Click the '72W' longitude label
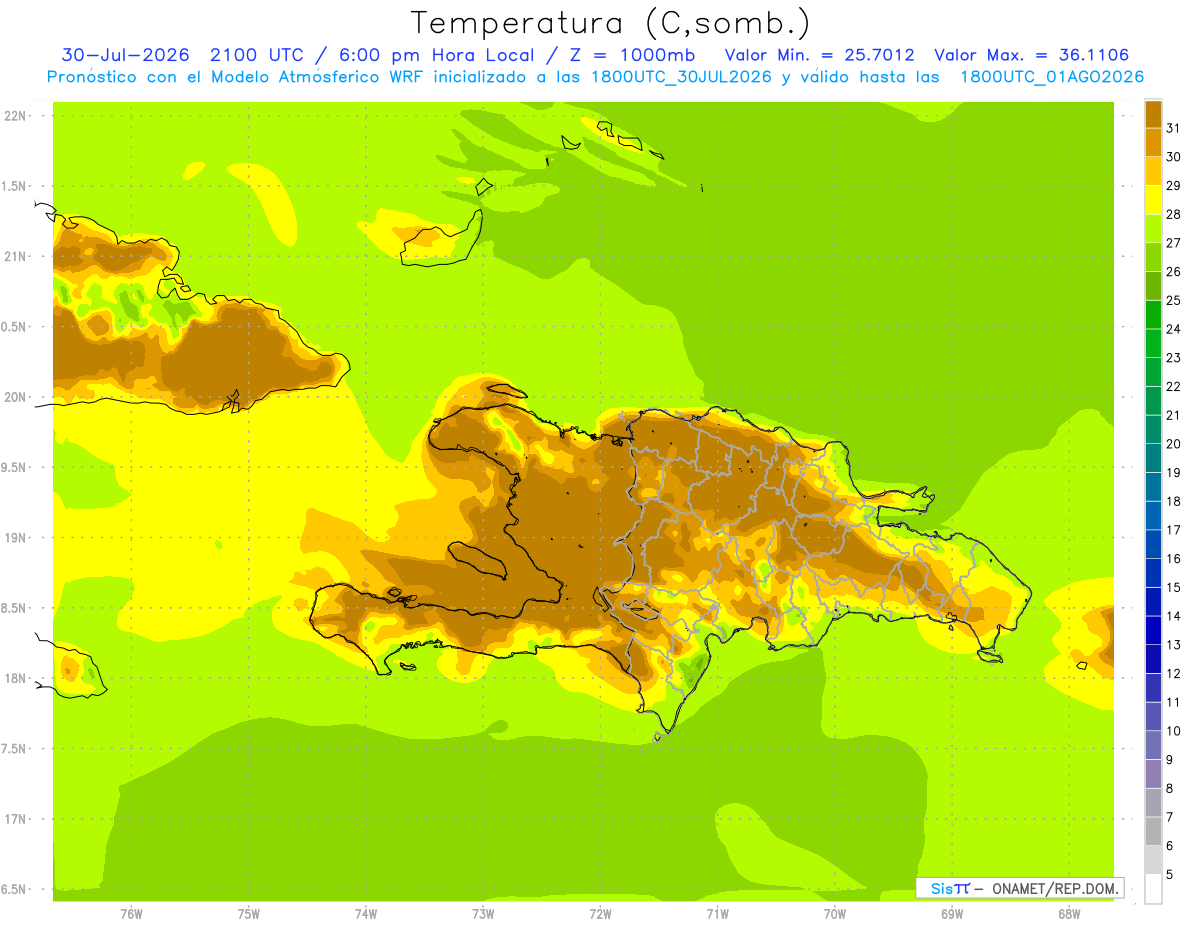Screen dimensions: 1200x927 coord(600,914)
